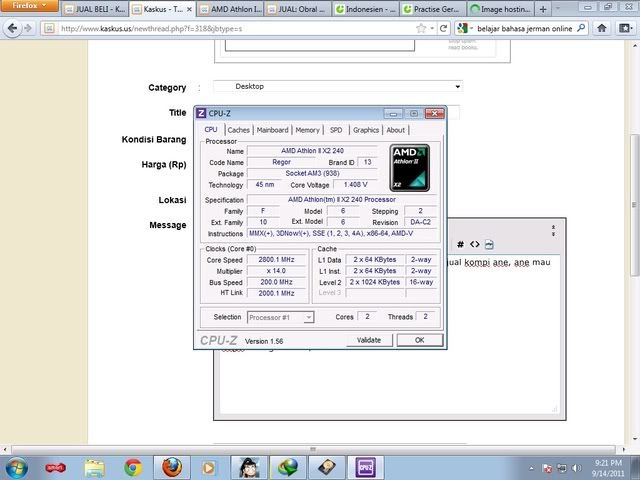Click the Core Voltage 1.408 V value

pyautogui.click(x=355, y=184)
